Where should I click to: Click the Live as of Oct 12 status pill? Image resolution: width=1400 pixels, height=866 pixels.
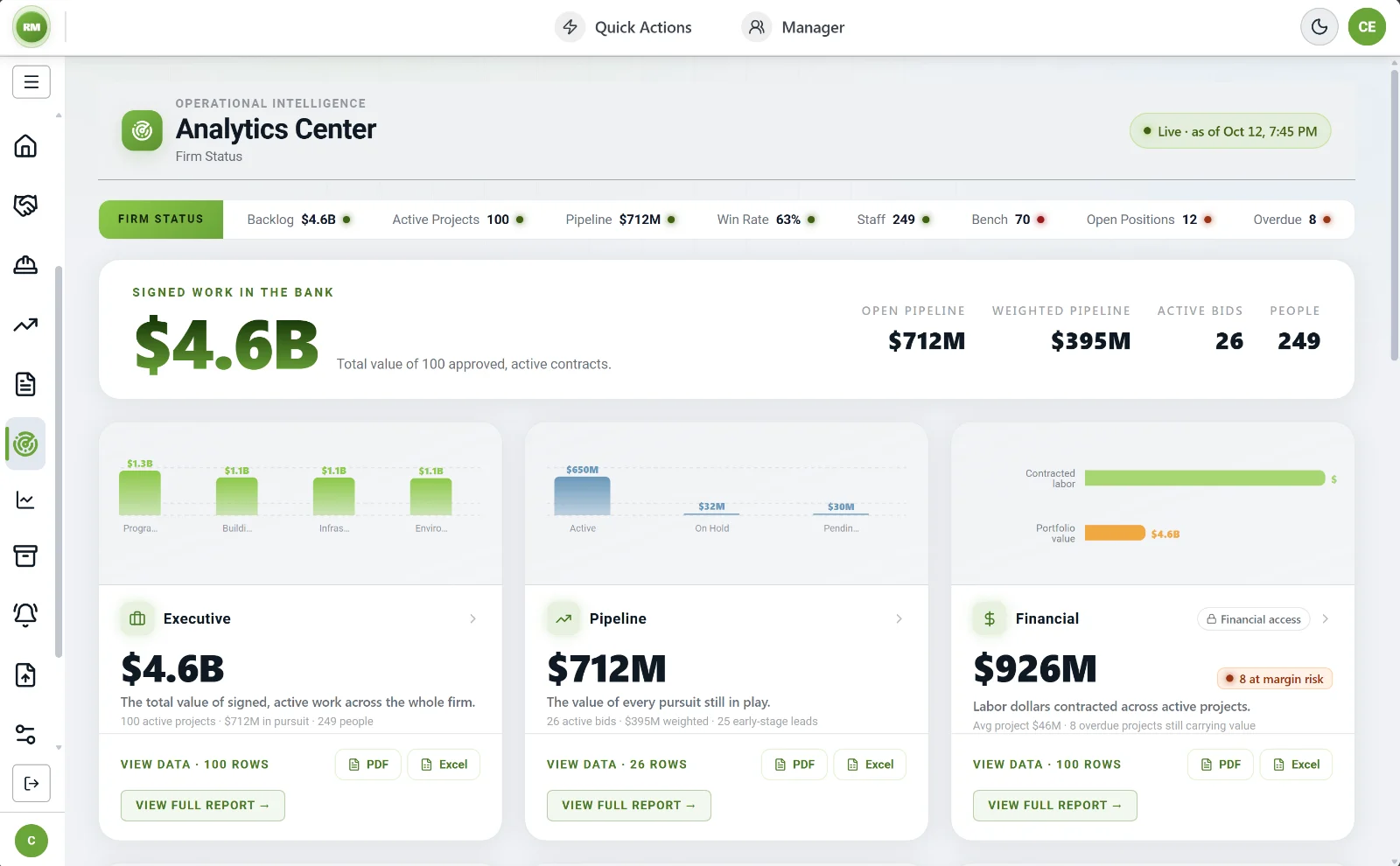click(1230, 131)
